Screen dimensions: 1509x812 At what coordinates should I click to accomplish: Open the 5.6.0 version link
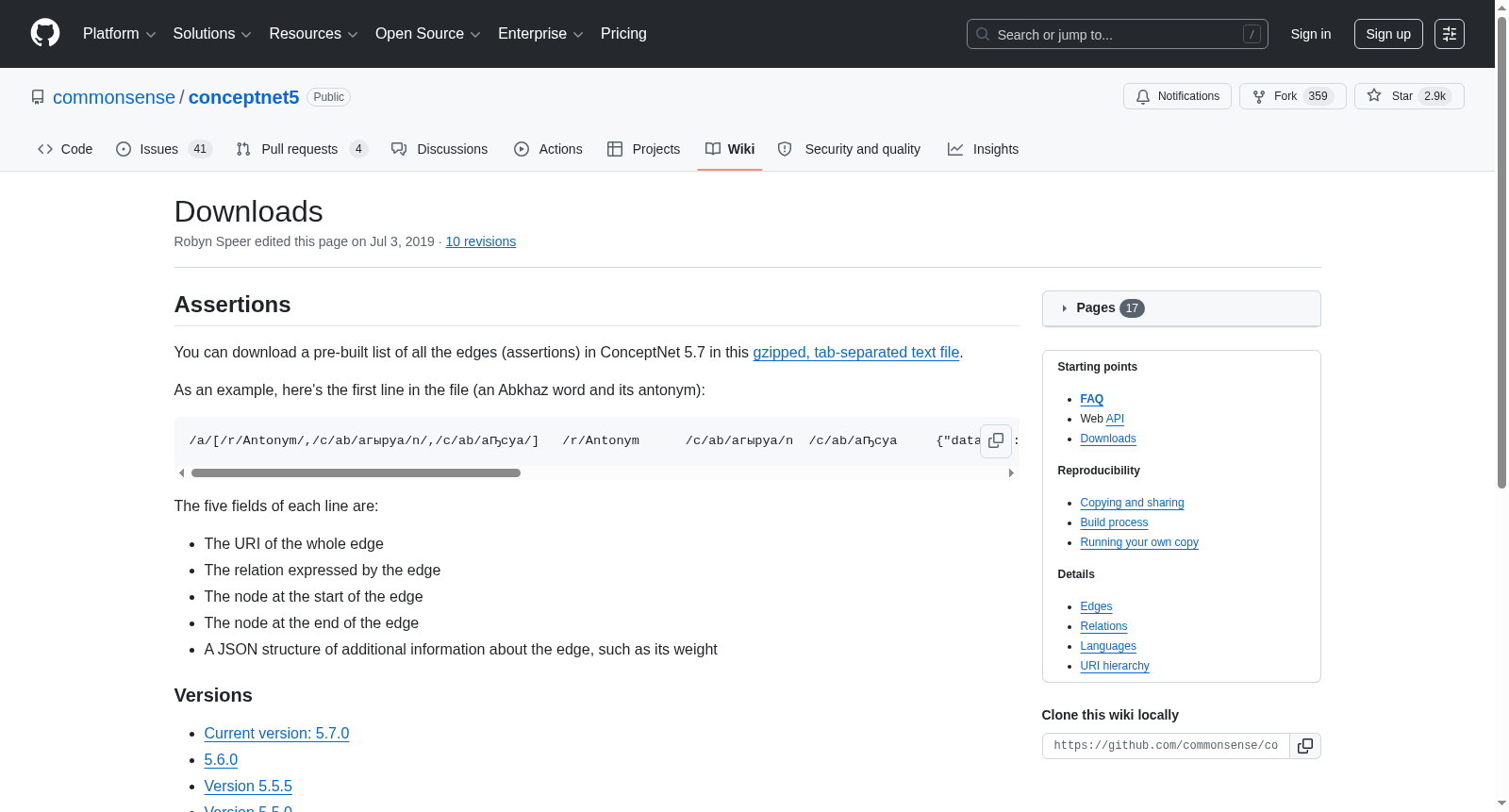coord(221,759)
